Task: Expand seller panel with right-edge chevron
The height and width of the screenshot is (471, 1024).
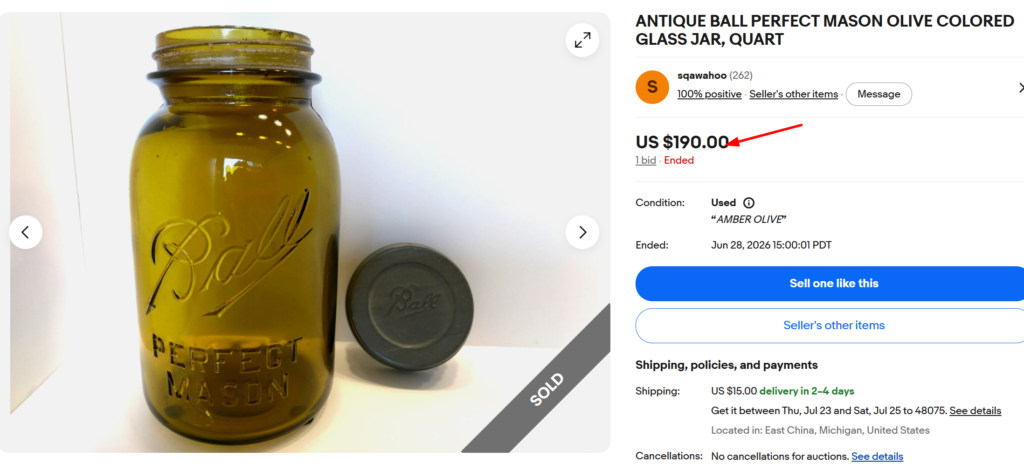Action: coord(1020,87)
